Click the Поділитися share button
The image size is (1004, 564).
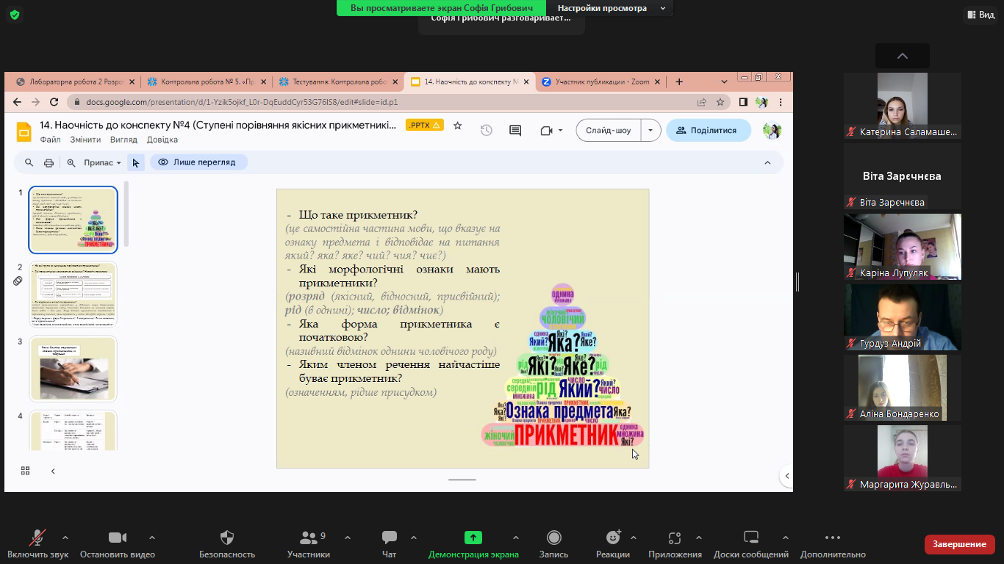tap(707, 130)
